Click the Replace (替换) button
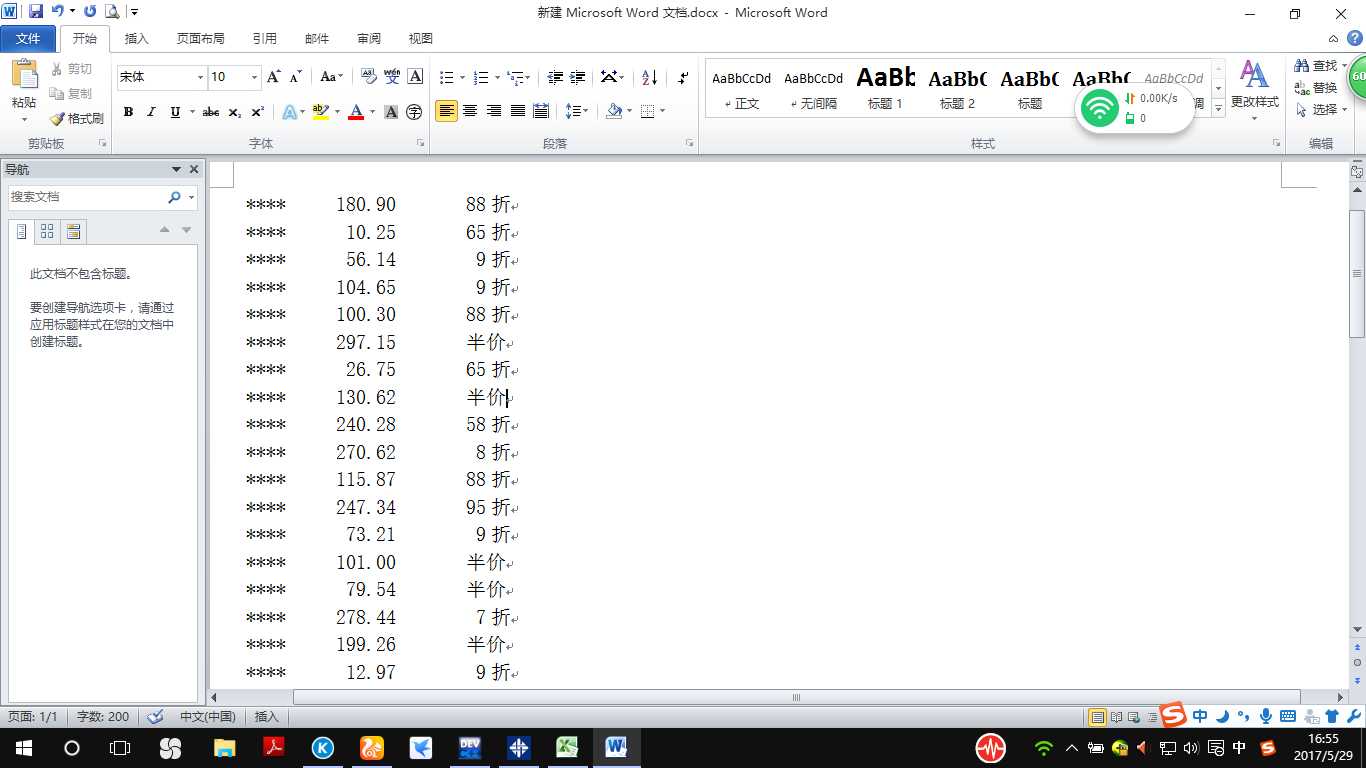Image resolution: width=1366 pixels, height=768 pixels. tap(1316, 87)
